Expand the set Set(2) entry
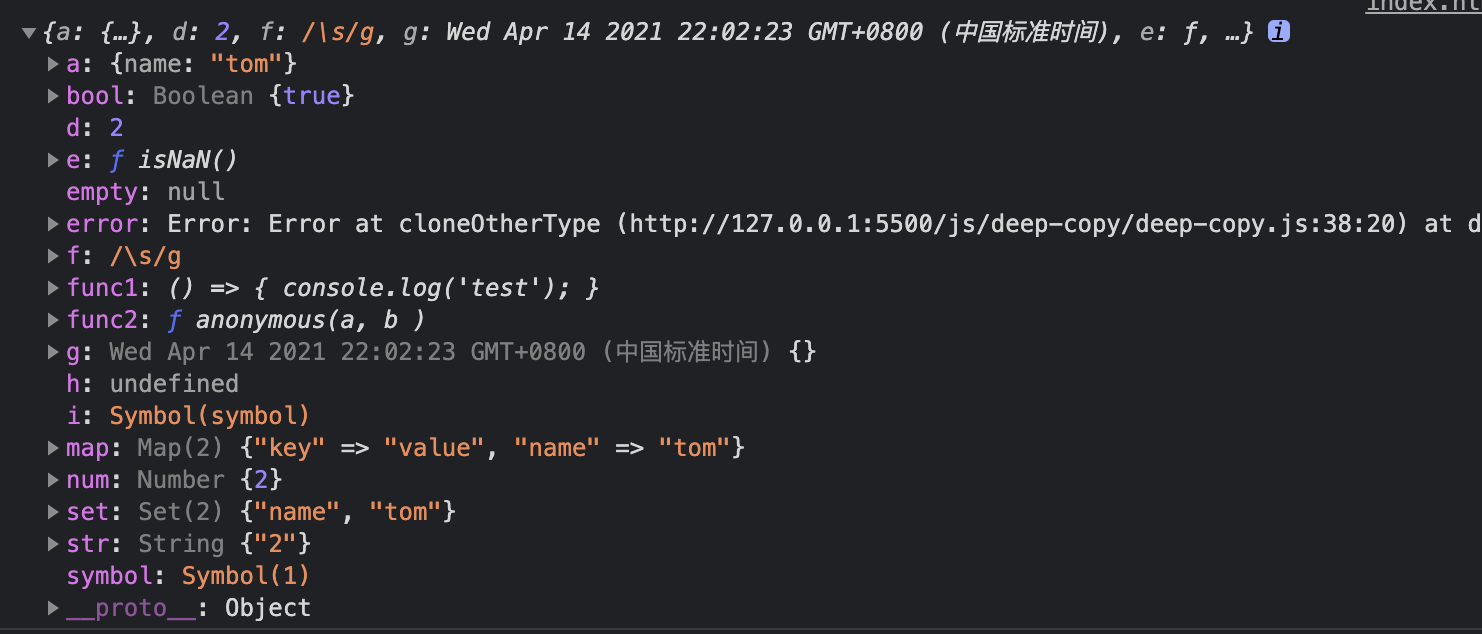Image resolution: width=1482 pixels, height=634 pixels. click(53, 513)
